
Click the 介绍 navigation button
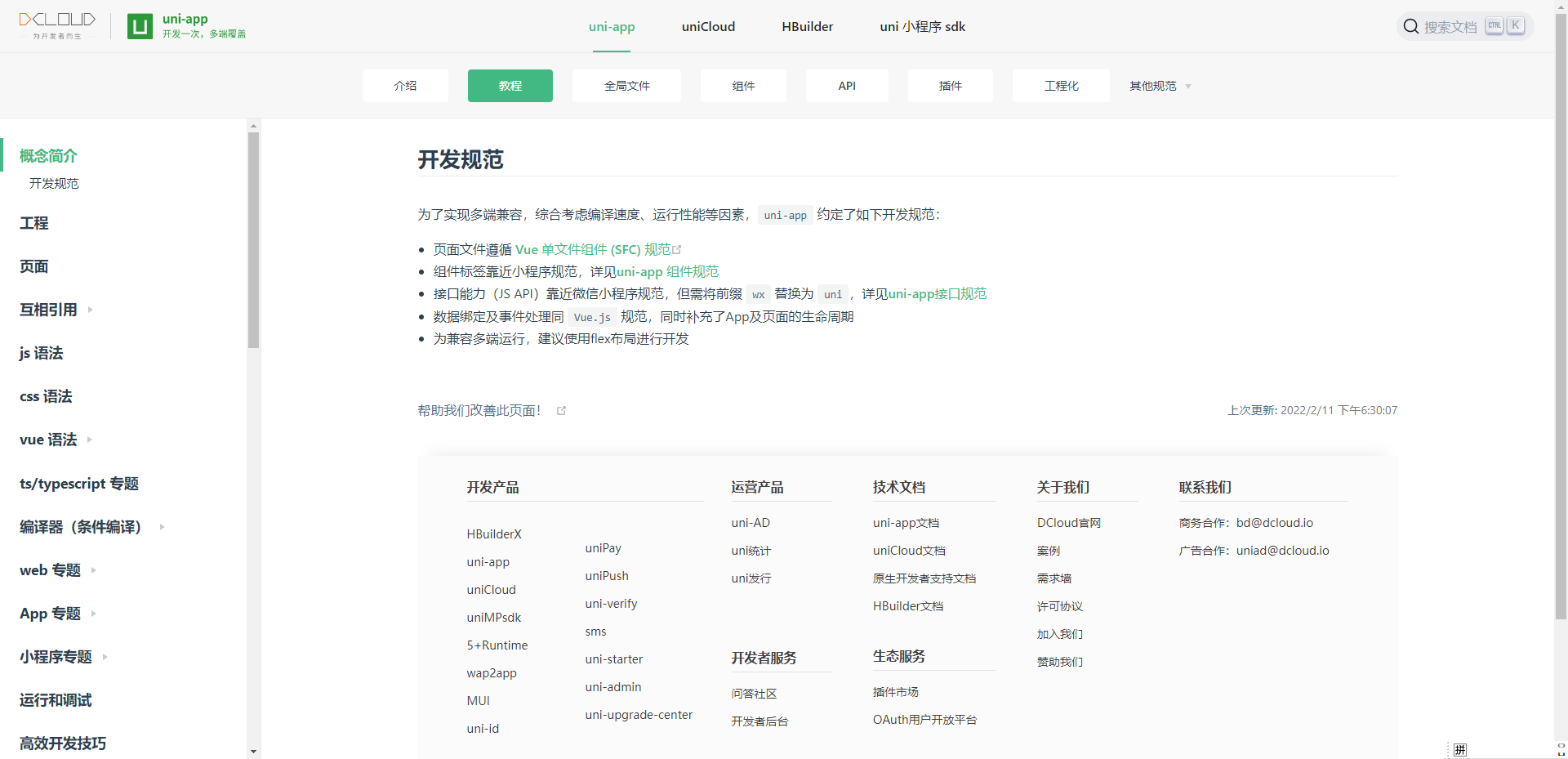coord(405,85)
